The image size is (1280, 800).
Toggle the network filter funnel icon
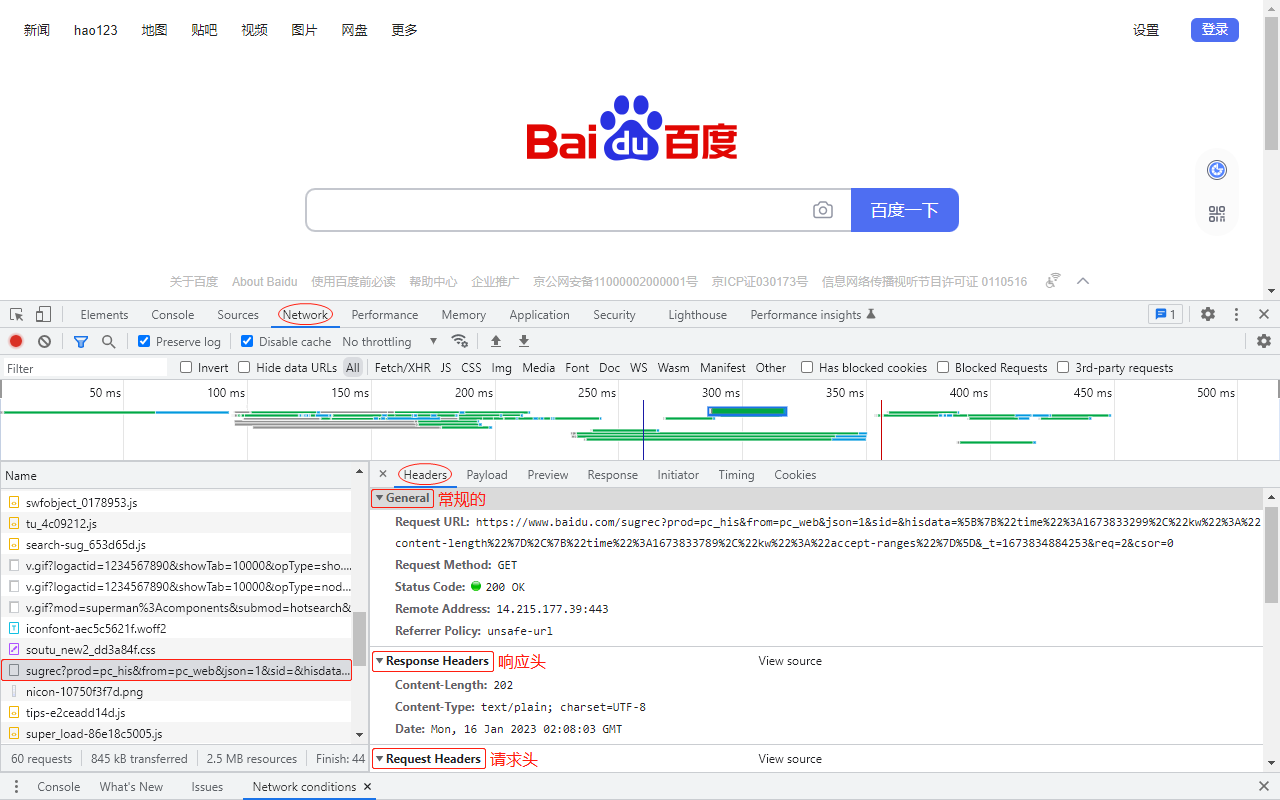[x=81, y=341]
